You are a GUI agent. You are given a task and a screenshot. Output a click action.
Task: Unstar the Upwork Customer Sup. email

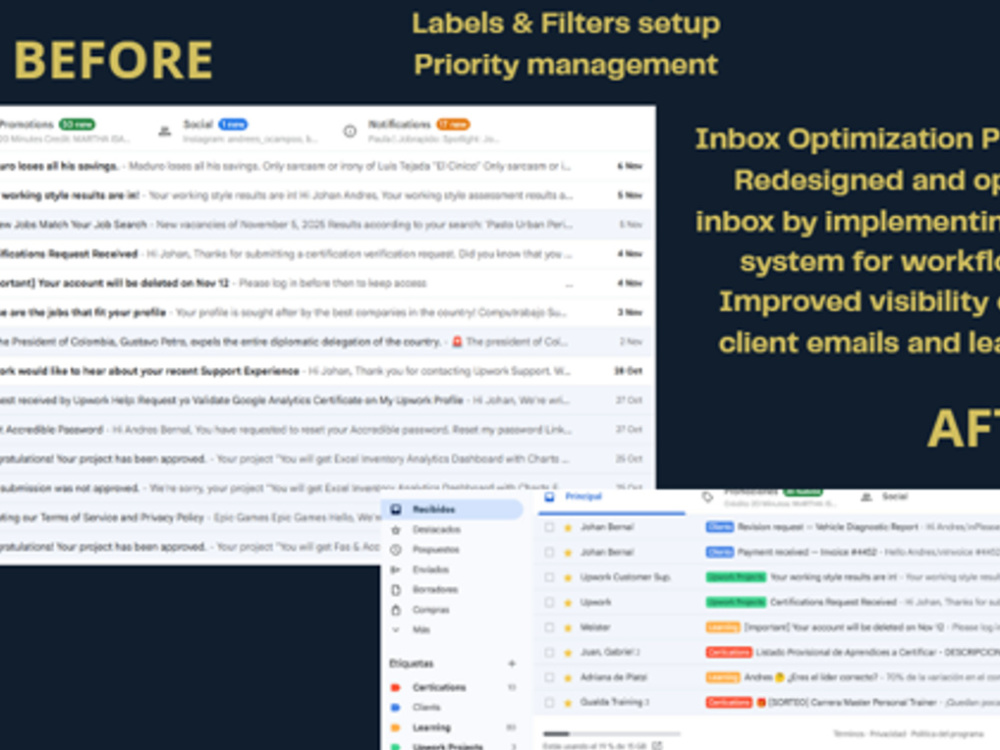point(568,577)
